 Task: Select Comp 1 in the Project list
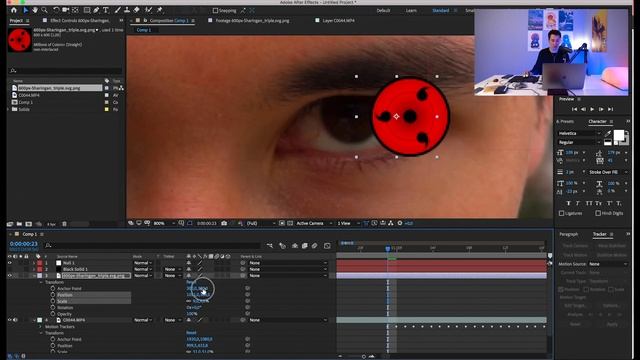(x=26, y=102)
